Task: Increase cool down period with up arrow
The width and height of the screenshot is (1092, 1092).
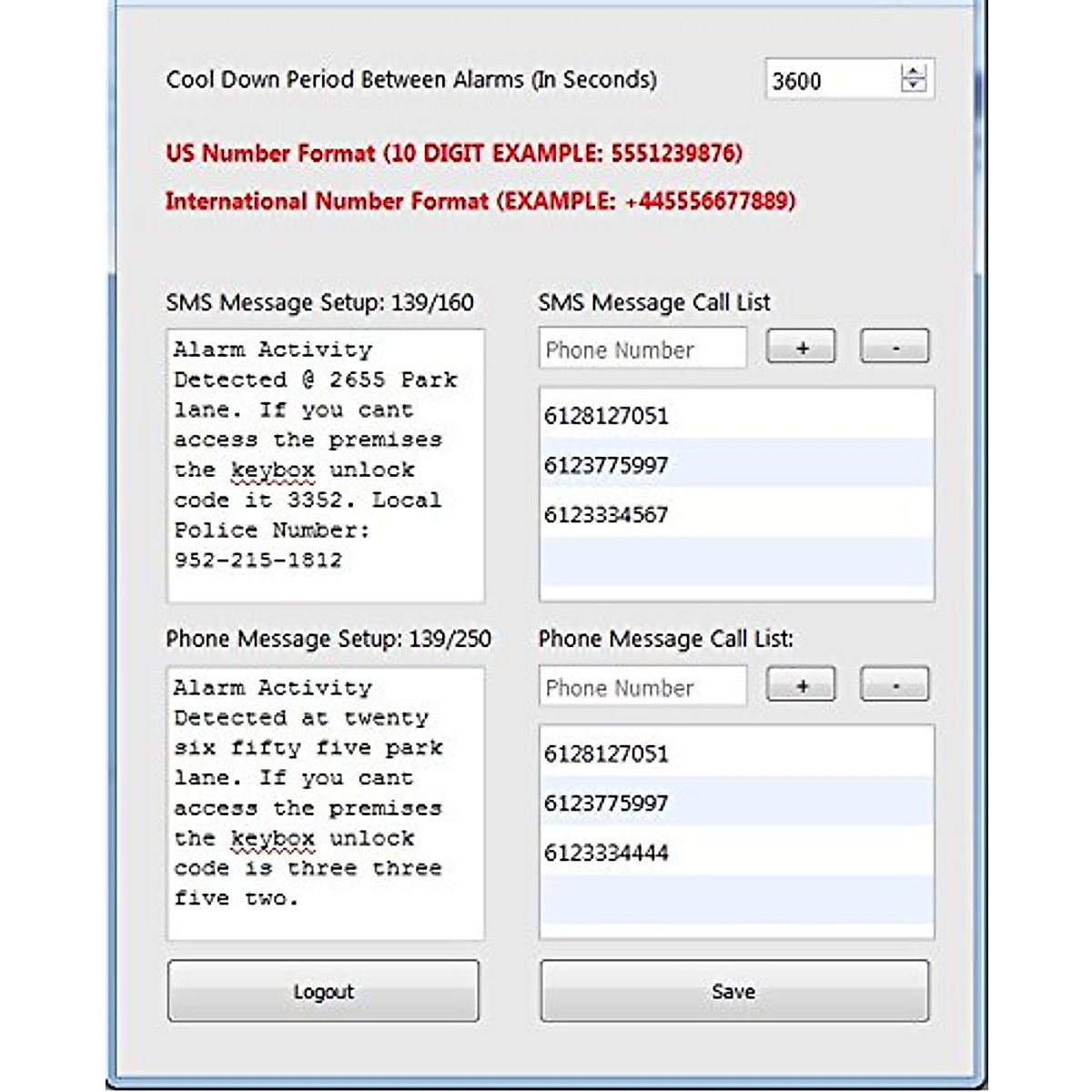Action: coord(913,71)
